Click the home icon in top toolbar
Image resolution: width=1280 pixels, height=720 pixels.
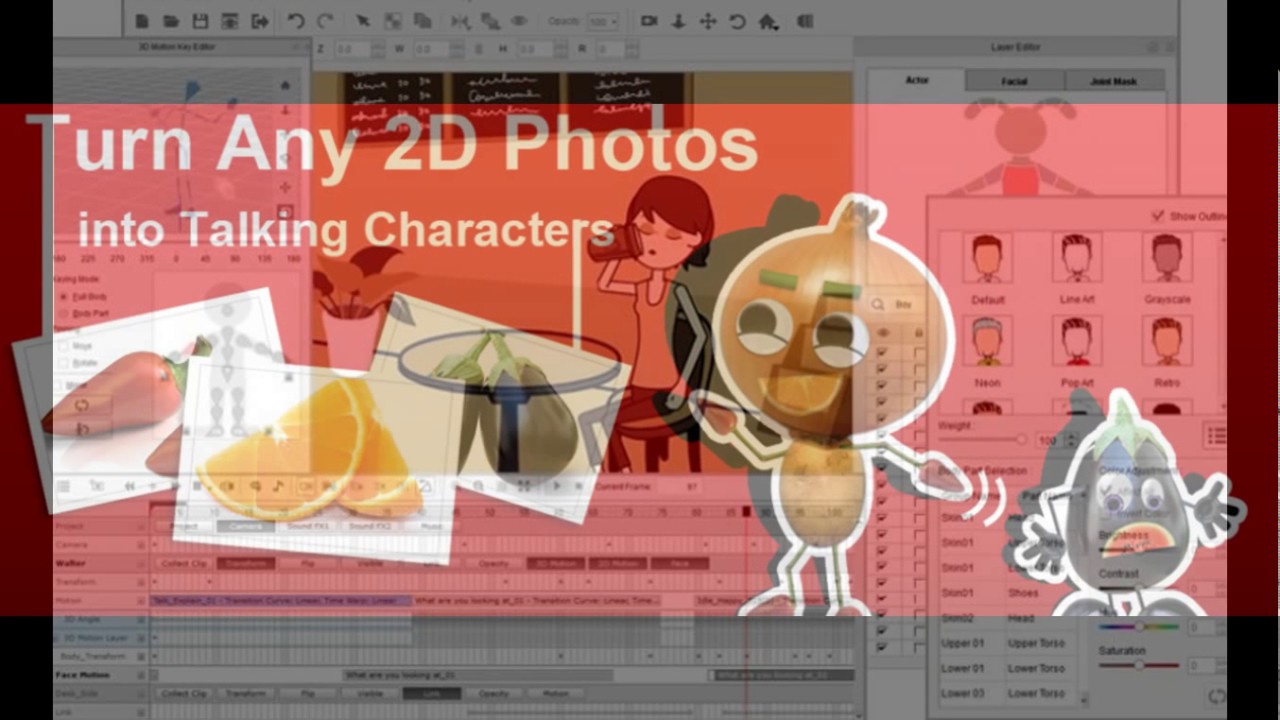click(768, 21)
